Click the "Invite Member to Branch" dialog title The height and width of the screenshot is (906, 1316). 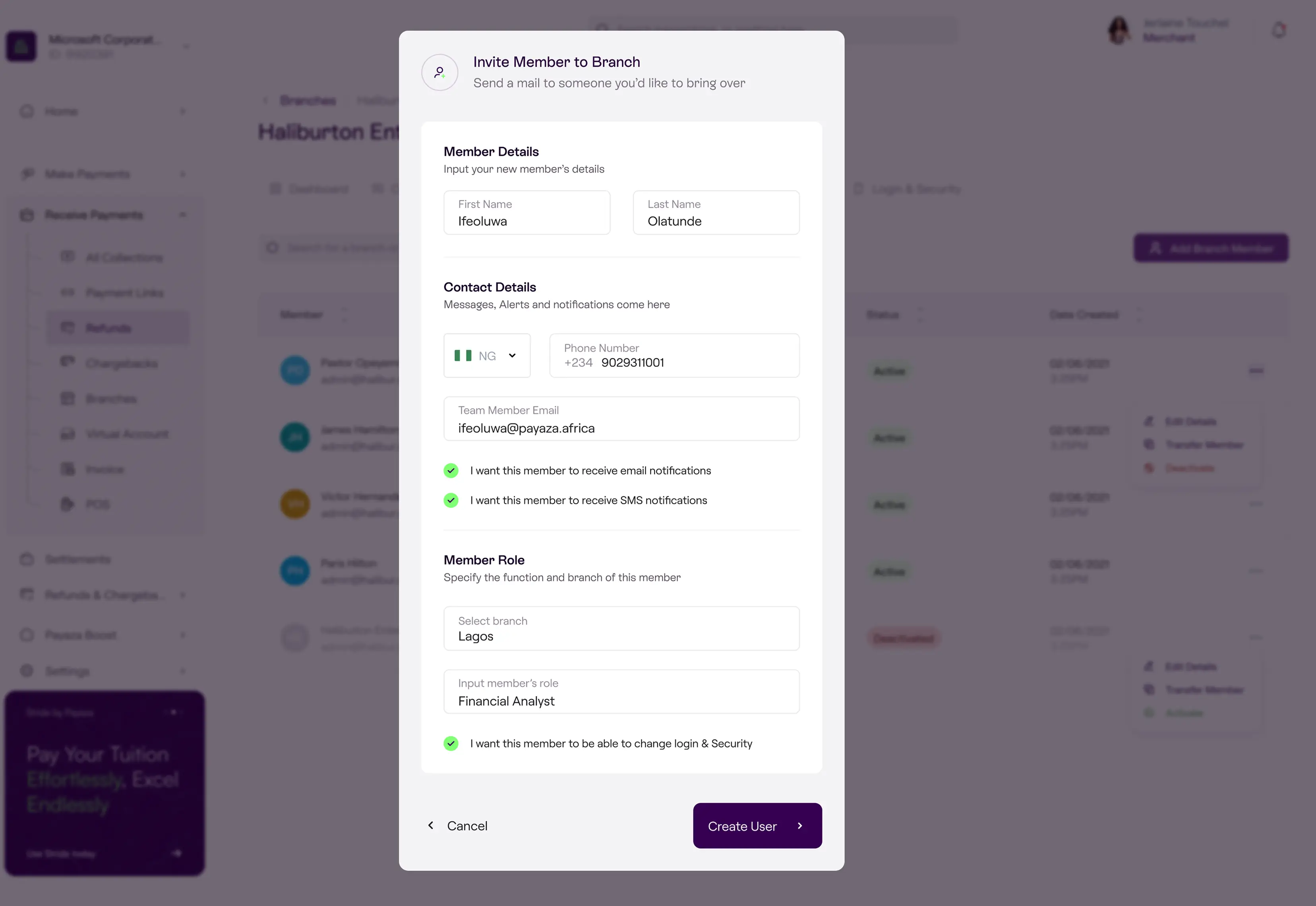pos(557,62)
